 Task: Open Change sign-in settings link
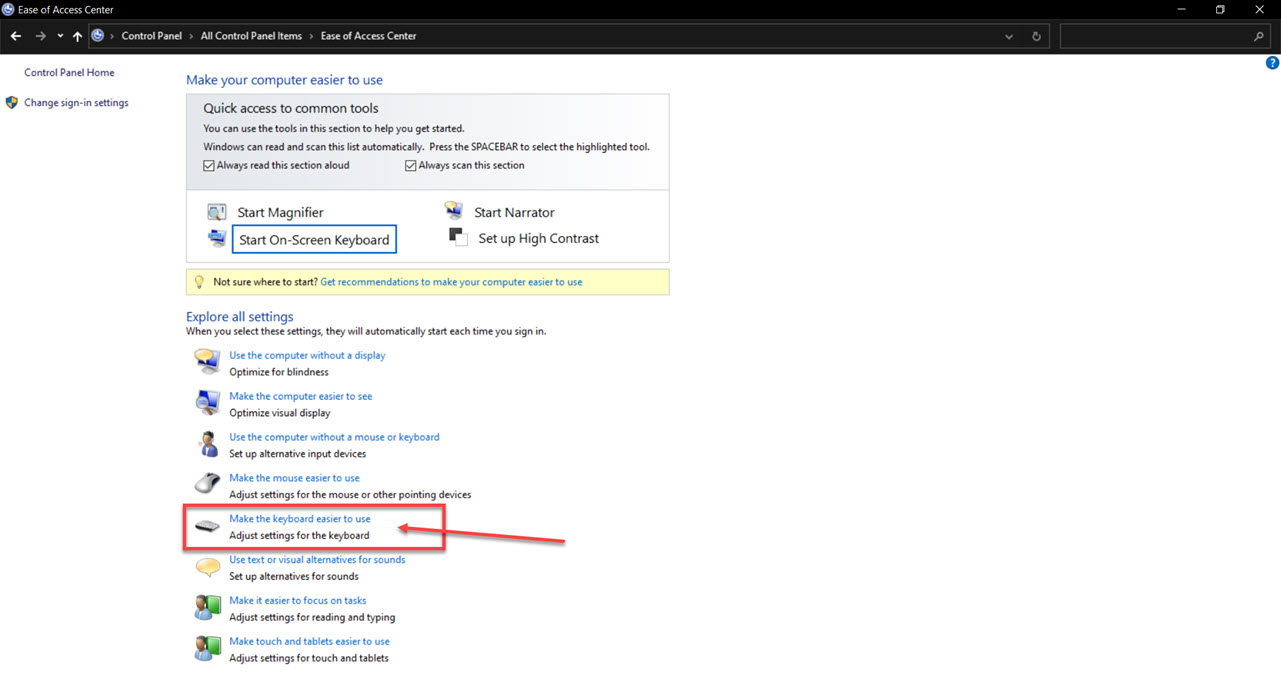(x=76, y=103)
